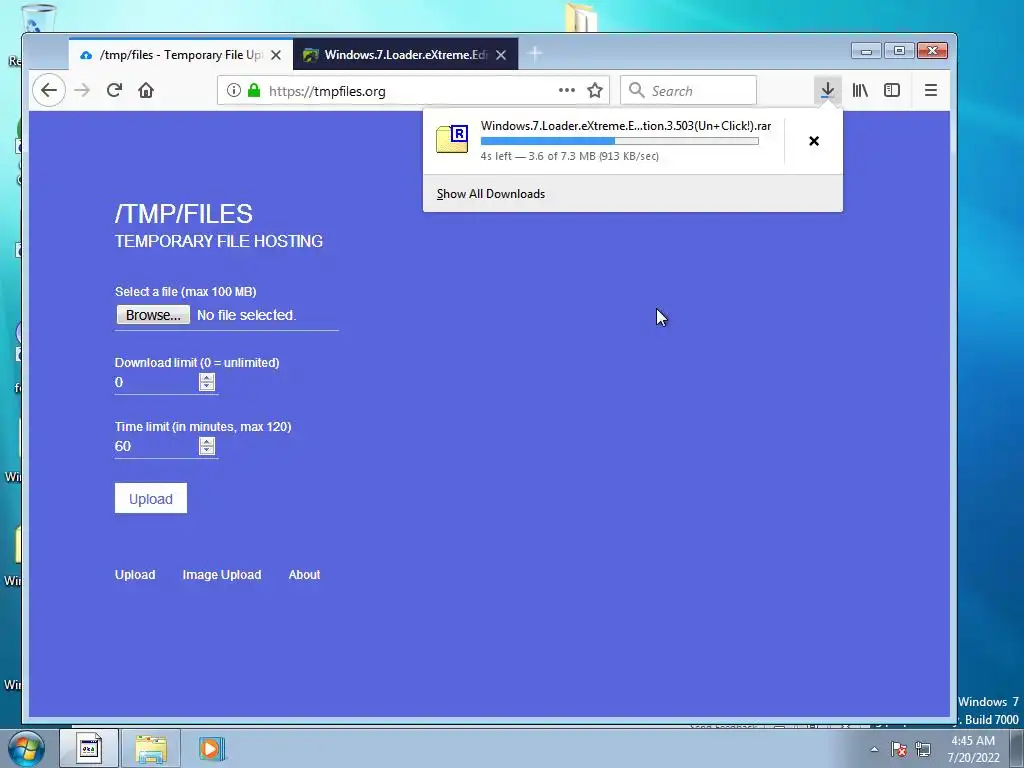Open the first pinned taskbar program

pyautogui.click(x=89, y=748)
